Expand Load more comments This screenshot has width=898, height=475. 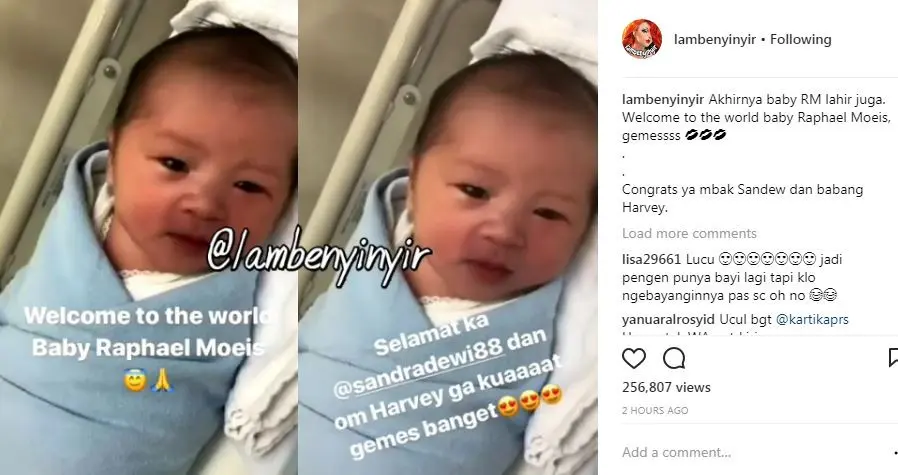pyautogui.click(x=689, y=233)
